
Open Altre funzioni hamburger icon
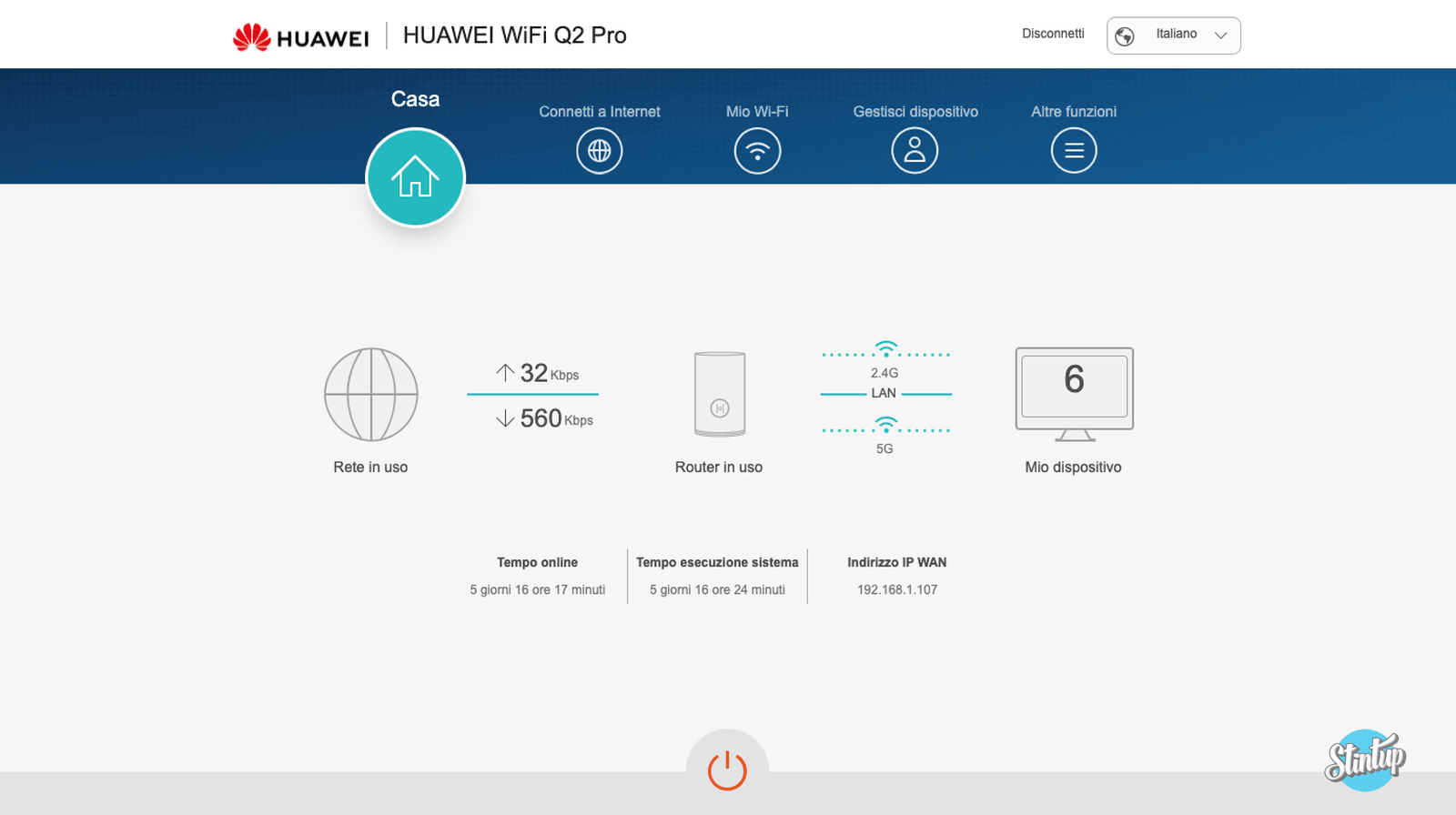point(1074,151)
